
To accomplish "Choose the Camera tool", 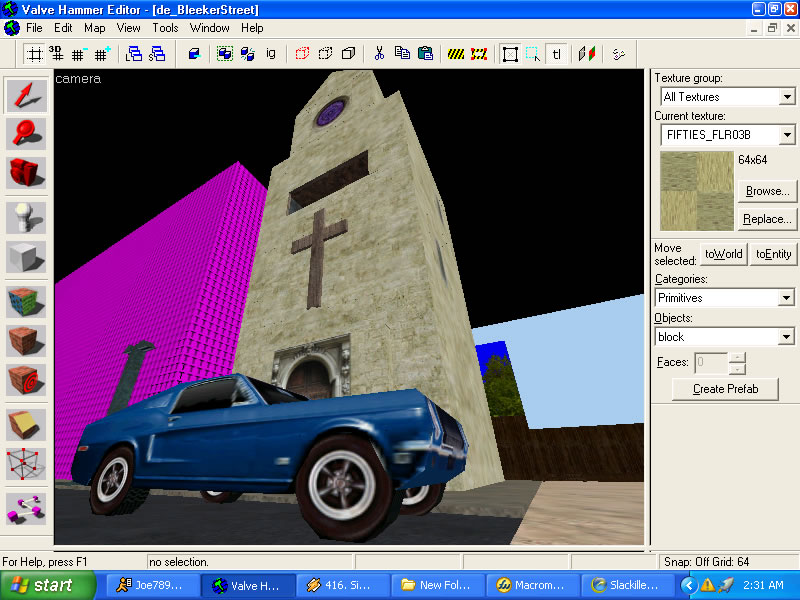I will click(x=25, y=172).
